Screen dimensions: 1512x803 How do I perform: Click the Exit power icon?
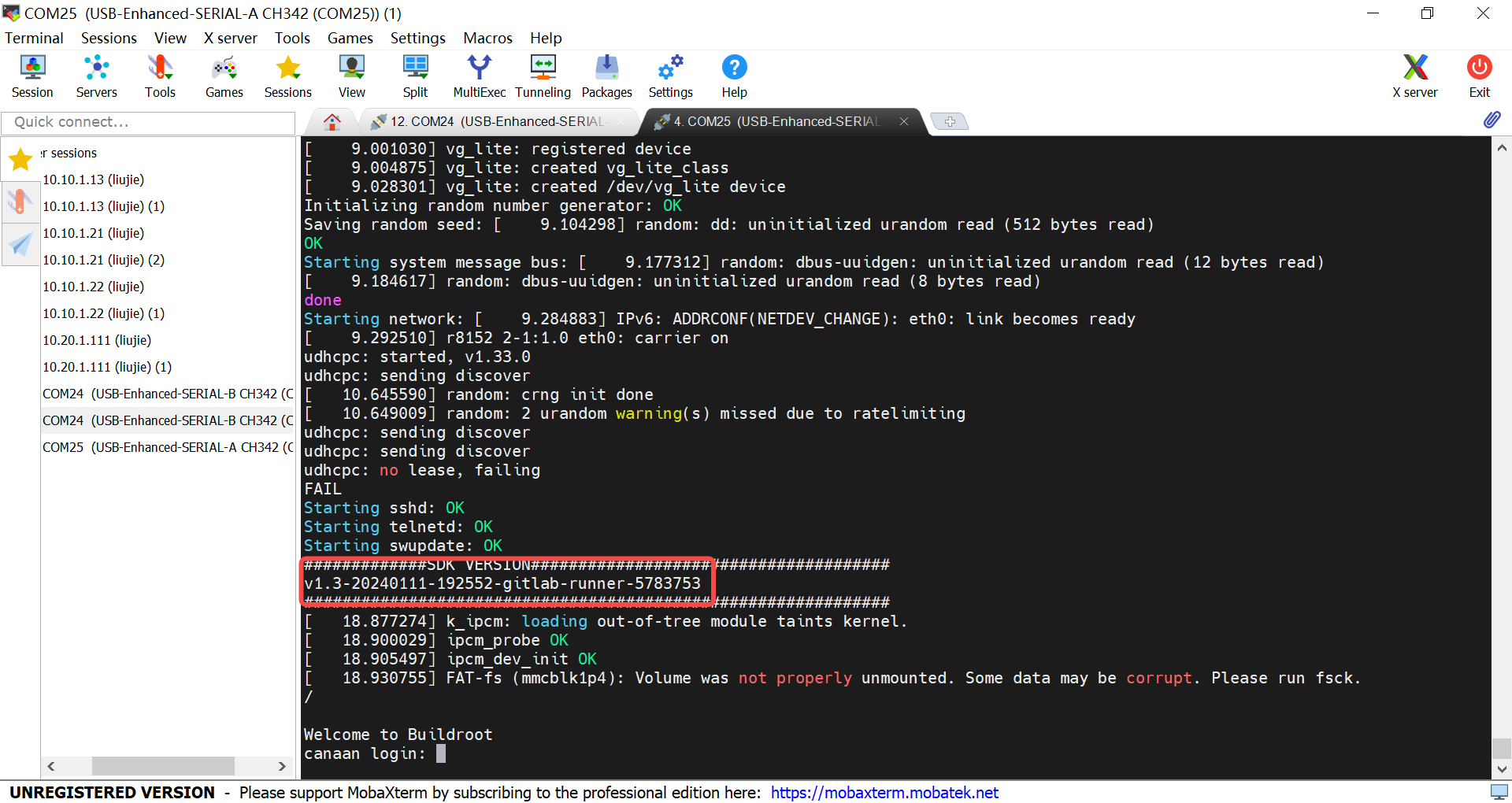(x=1479, y=76)
